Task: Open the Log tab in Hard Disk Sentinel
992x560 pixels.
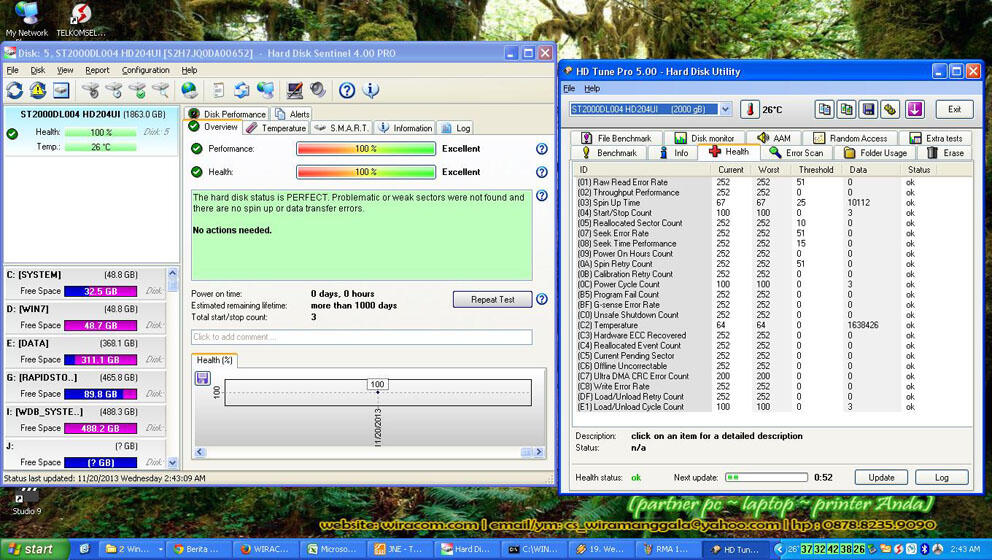Action: 456,128
